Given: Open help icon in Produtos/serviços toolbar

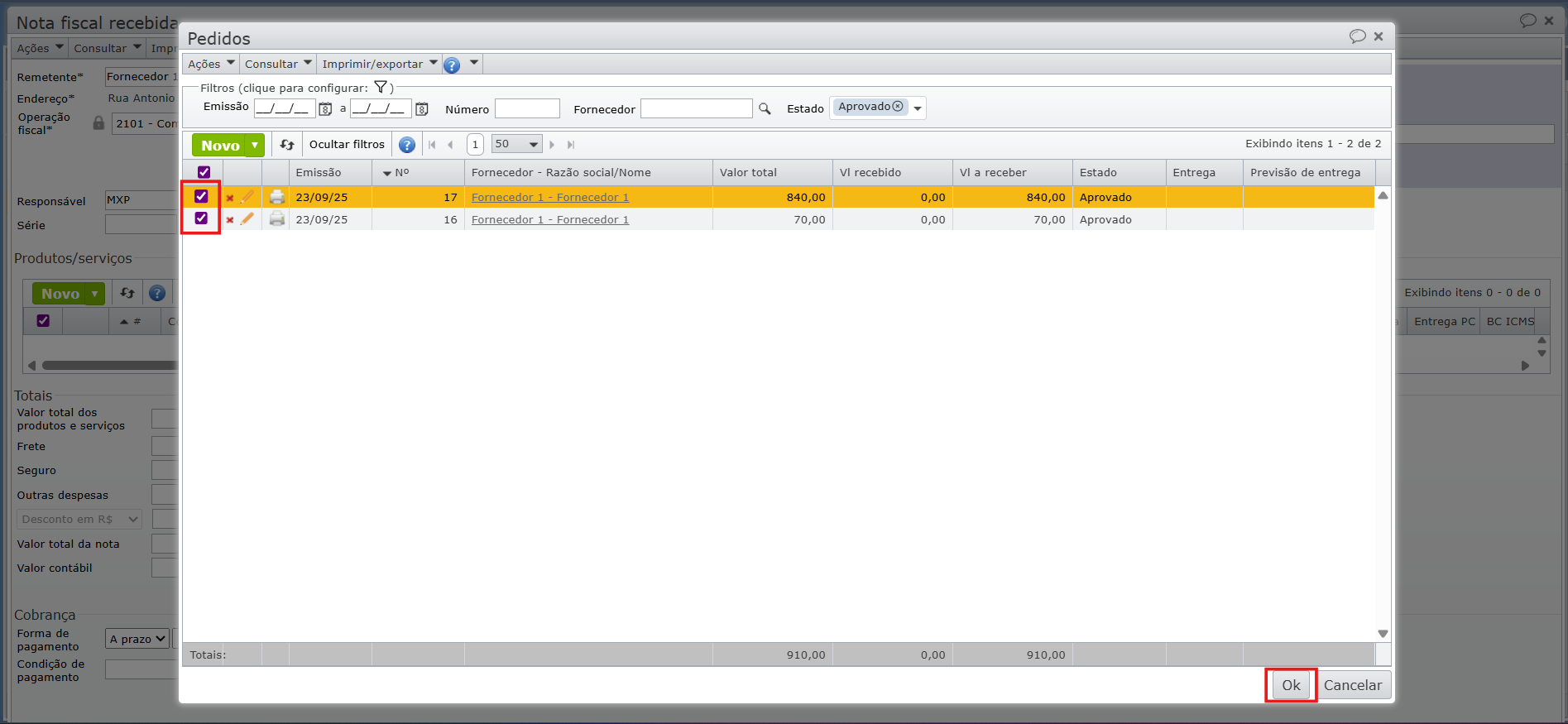Looking at the screenshot, I should coord(157,293).
